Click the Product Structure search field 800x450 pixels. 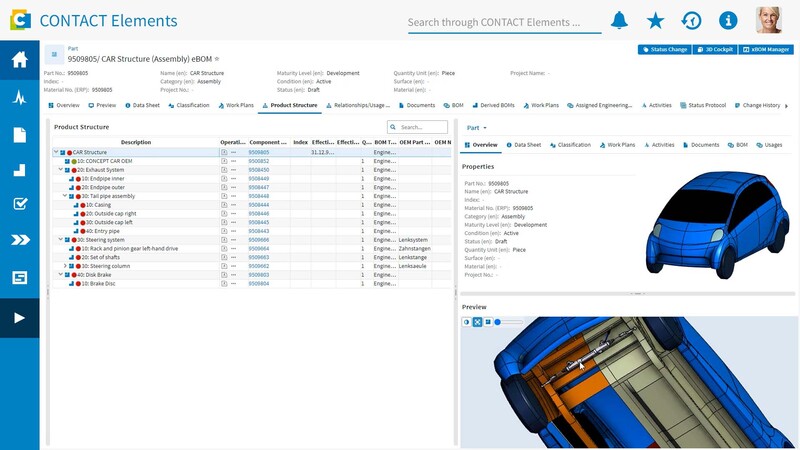[x=417, y=127]
